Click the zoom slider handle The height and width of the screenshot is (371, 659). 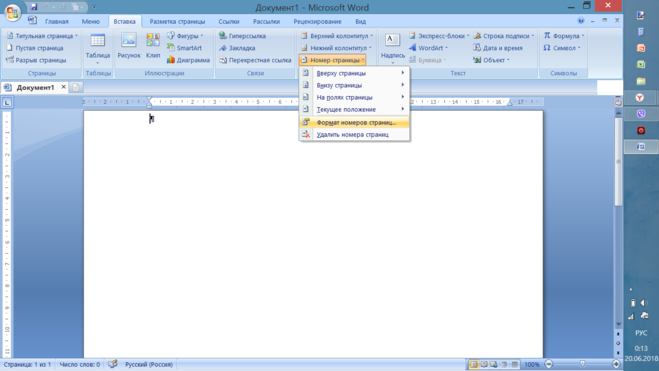582,364
